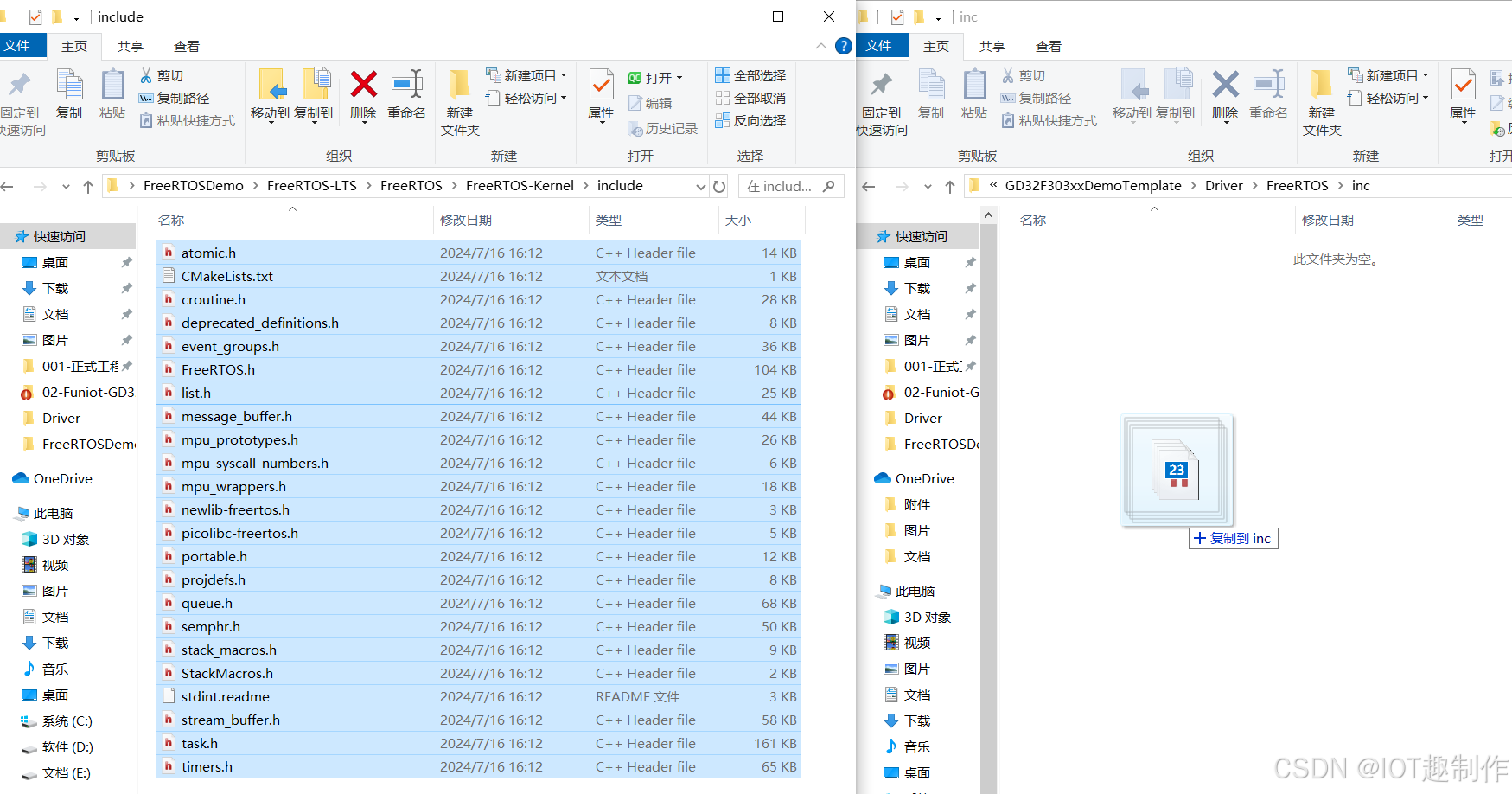Screen dimensions: 1512x794
Task: Click the help question mark icon in include window
Action: tap(844, 46)
